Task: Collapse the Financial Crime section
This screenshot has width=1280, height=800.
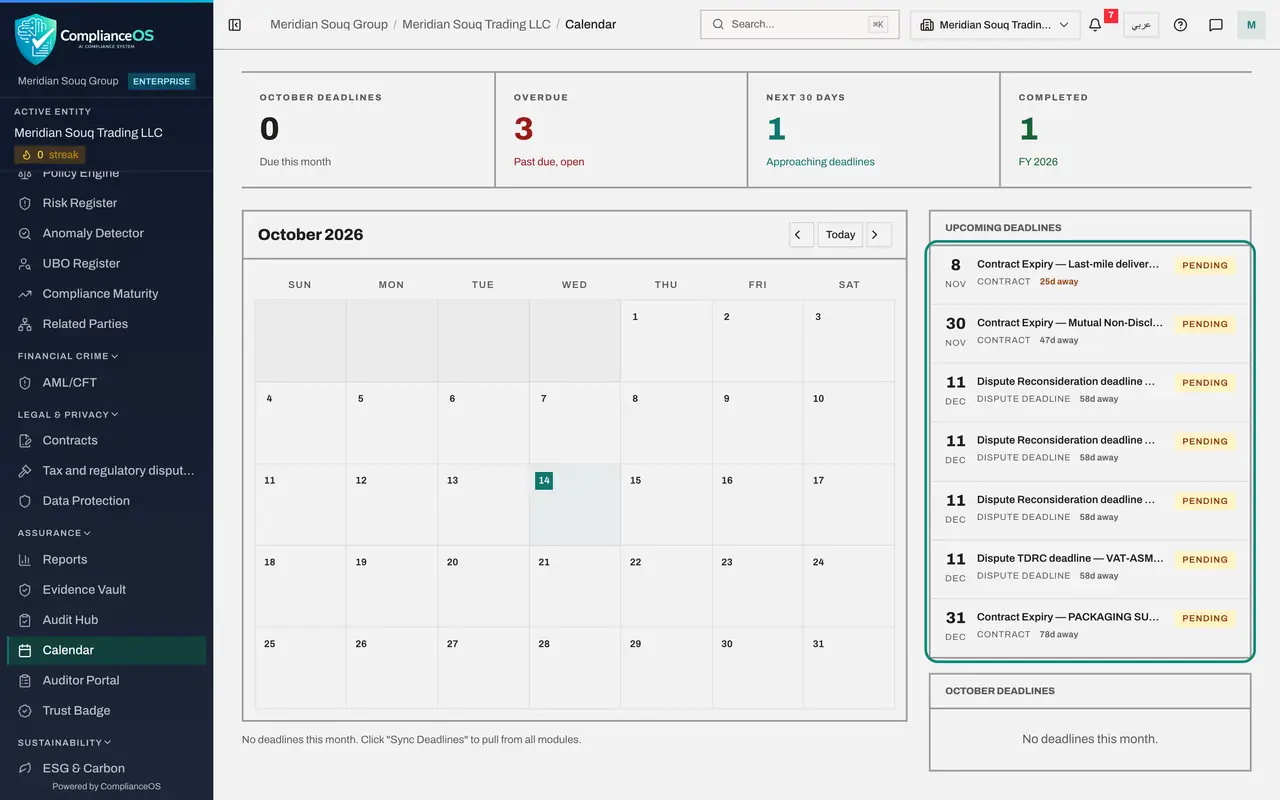Action: [68, 356]
